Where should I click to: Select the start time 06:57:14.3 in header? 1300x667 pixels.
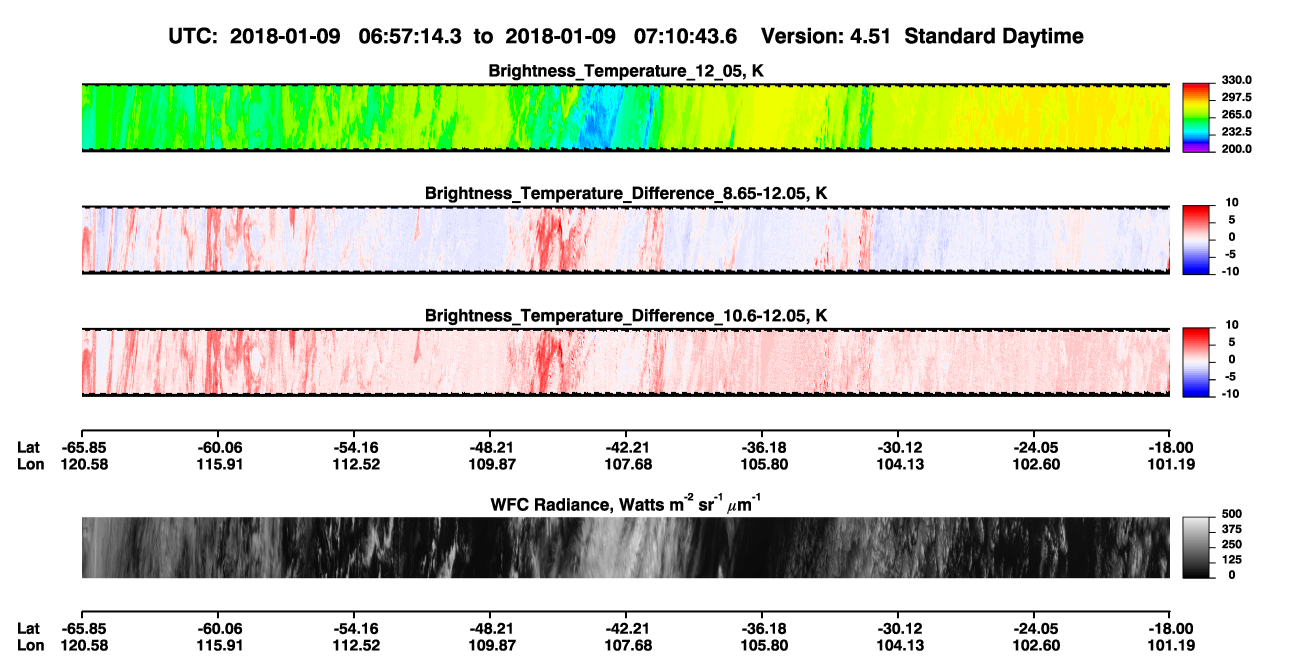(410, 36)
